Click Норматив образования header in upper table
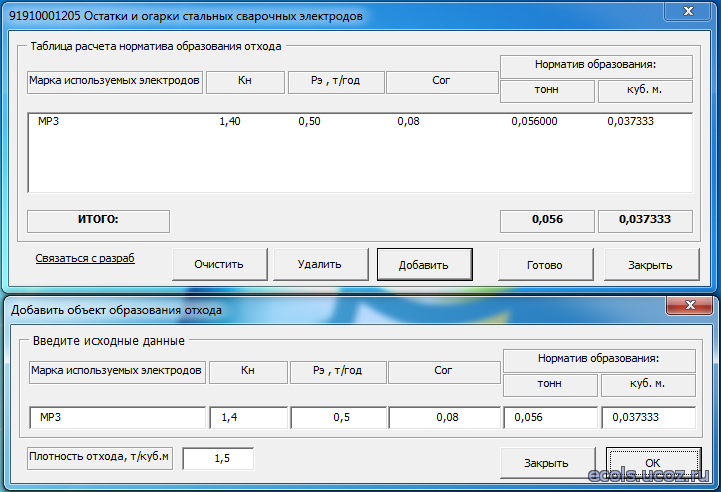Image resolution: width=721 pixels, height=492 pixels. (x=596, y=66)
